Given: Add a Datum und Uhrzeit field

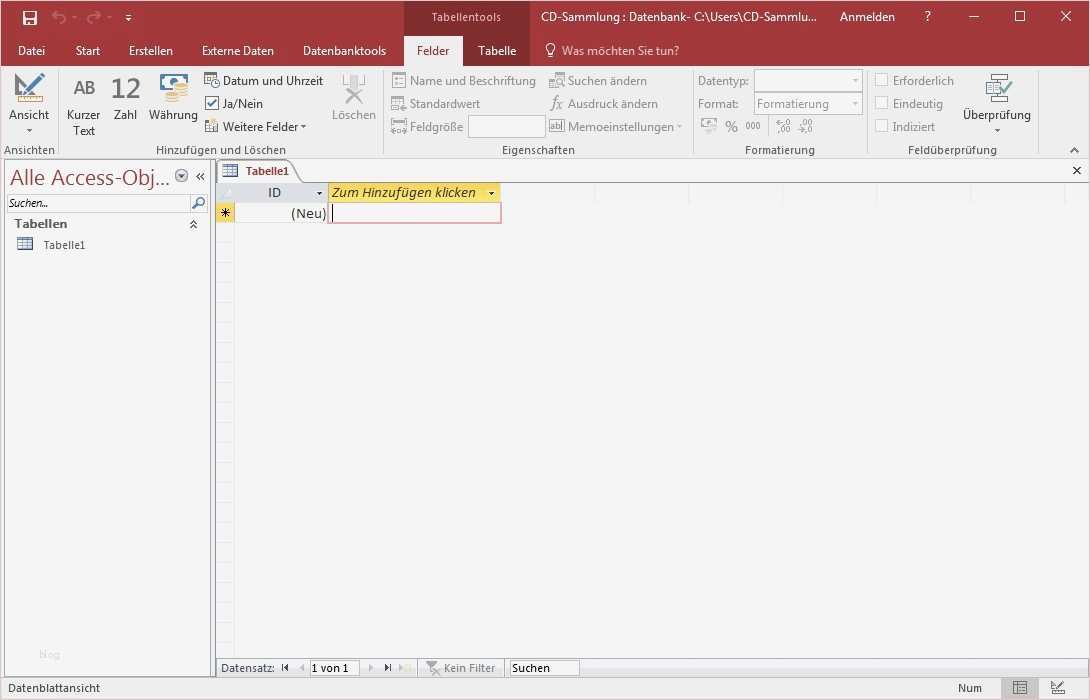Looking at the screenshot, I should coord(264,80).
